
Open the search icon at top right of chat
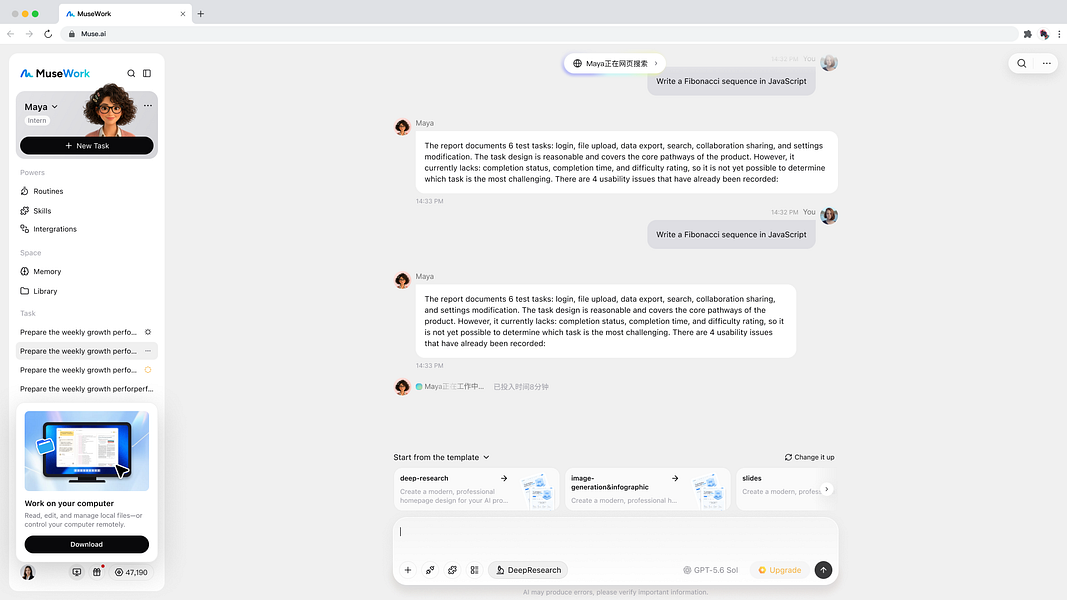[x=1021, y=63]
